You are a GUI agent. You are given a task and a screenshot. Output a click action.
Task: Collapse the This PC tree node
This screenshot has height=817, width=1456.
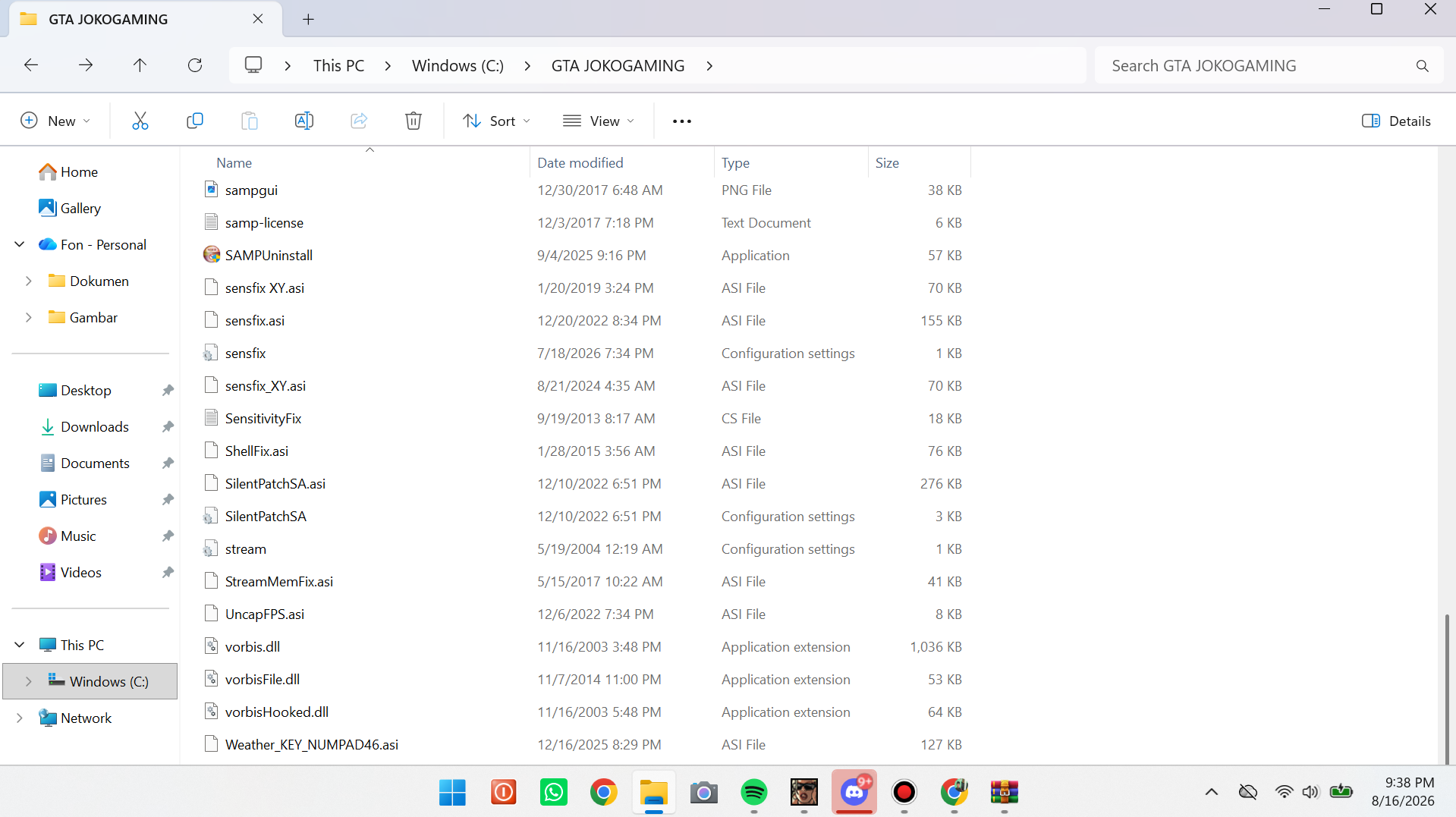(x=20, y=645)
